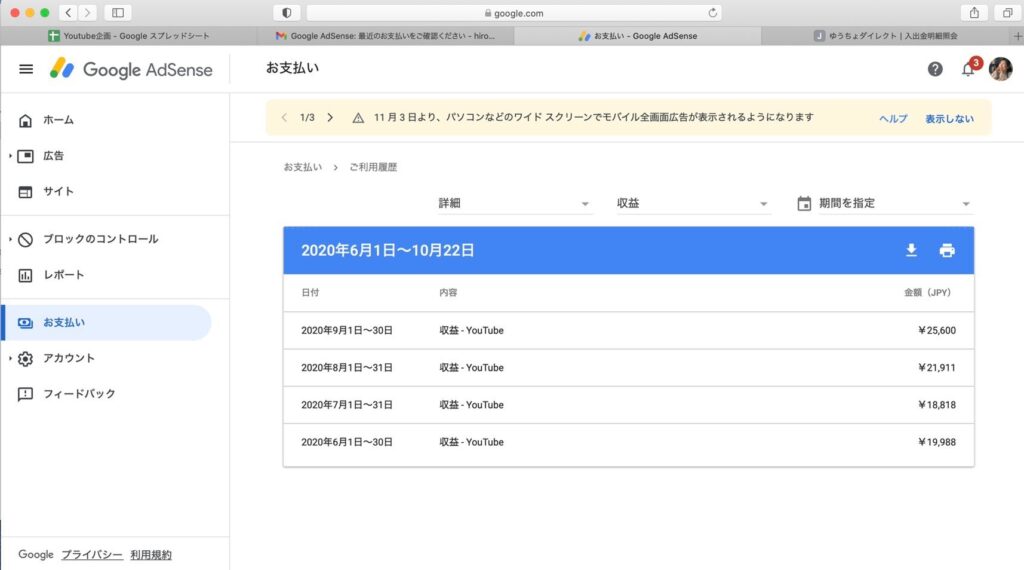Click the ホーム home icon
The image size is (1024, 570).
(x=25, y=120)
